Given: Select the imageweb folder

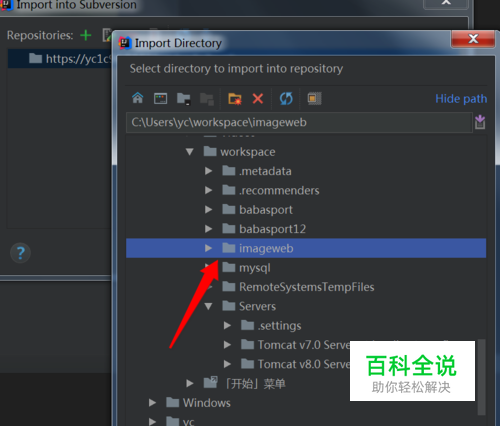Looking at the screenshot, I should point(306,248).
